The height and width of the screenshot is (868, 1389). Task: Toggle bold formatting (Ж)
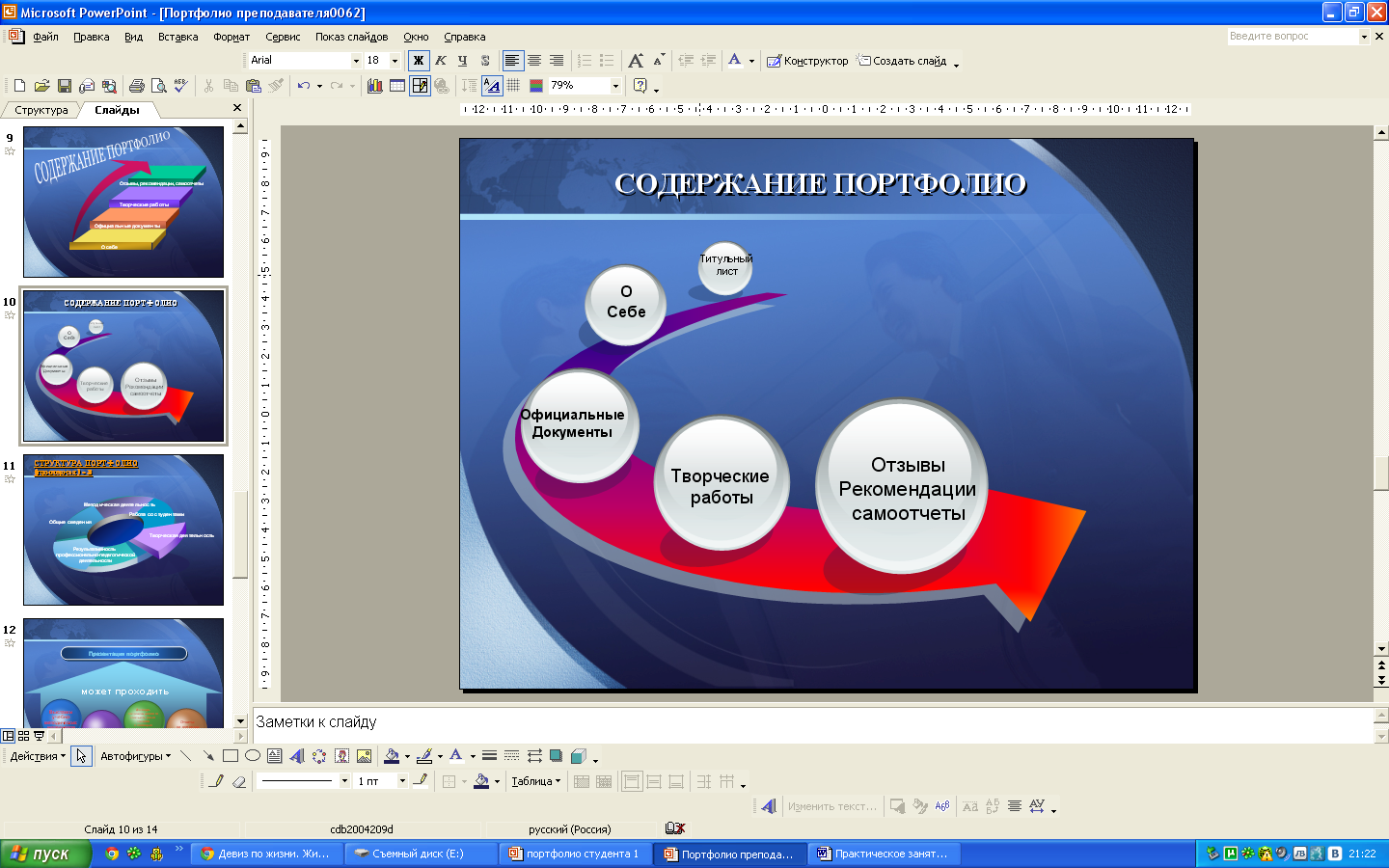tap(419, 61)
